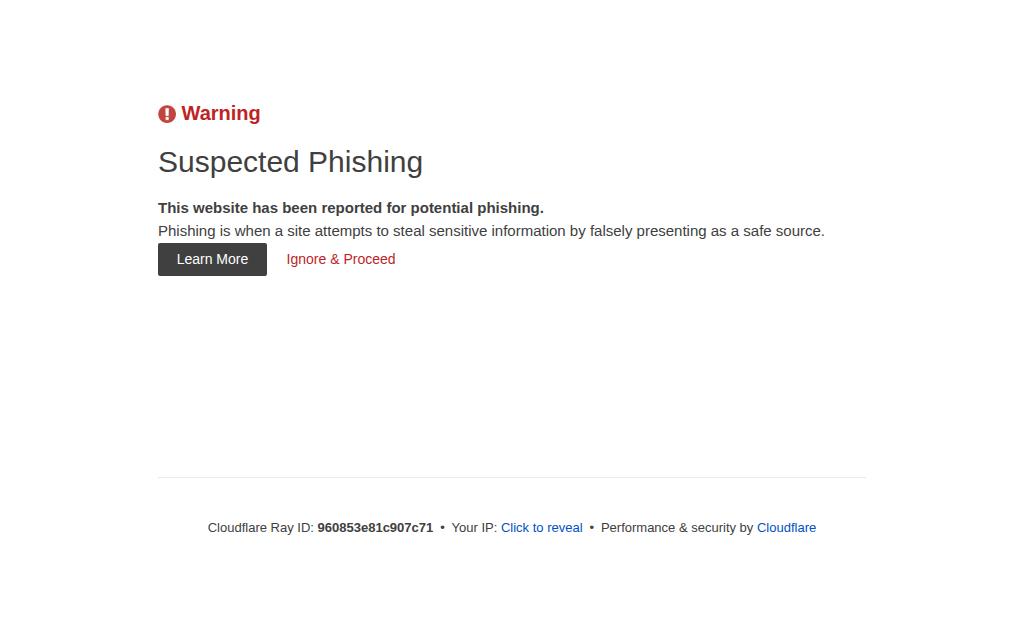Click the "Performance & security by" text

click(x=677, y=528)
